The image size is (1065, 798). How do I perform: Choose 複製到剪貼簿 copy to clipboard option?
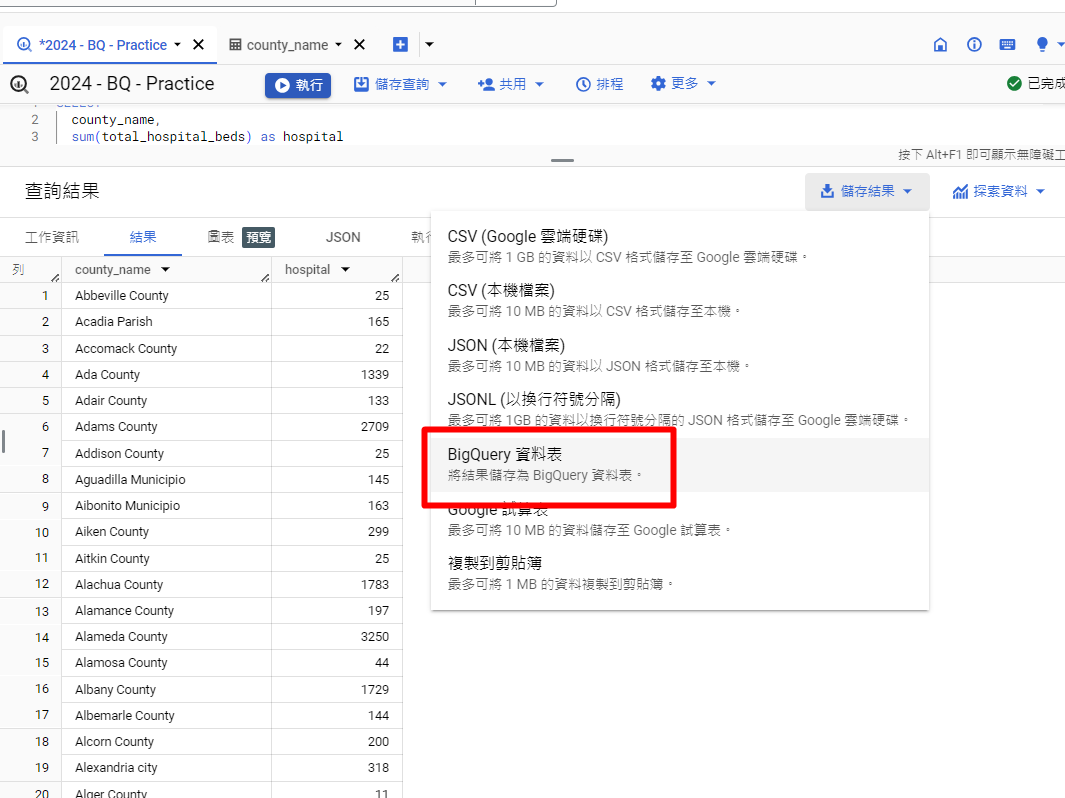coord(680,574)
